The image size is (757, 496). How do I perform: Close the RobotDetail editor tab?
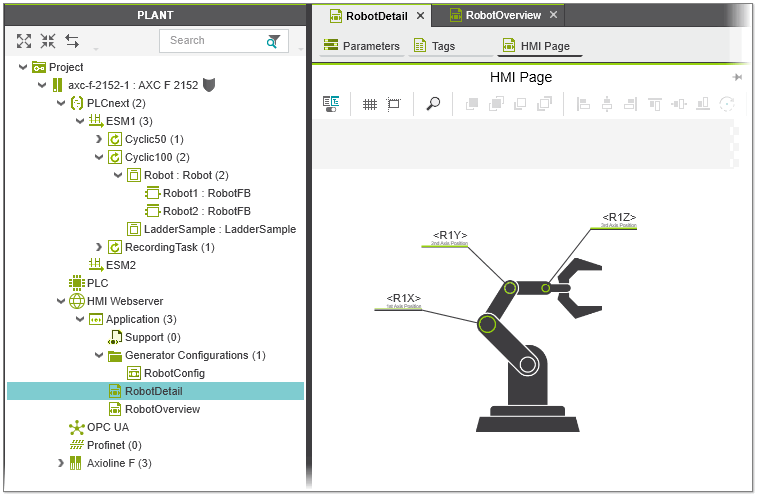pyautogui.click(x=420, y=15)
